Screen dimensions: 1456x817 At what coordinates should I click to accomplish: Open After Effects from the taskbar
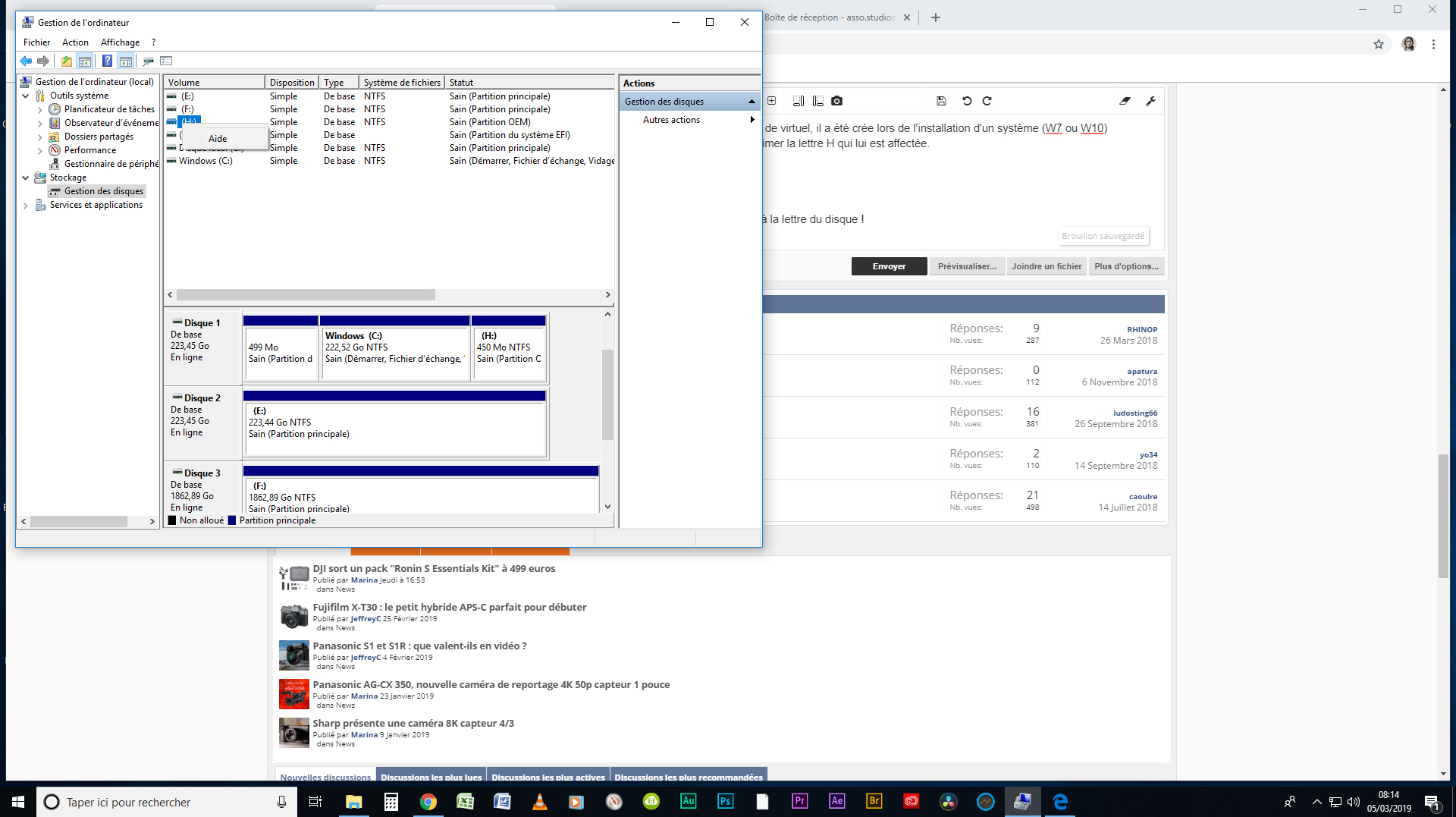(836, 802)
